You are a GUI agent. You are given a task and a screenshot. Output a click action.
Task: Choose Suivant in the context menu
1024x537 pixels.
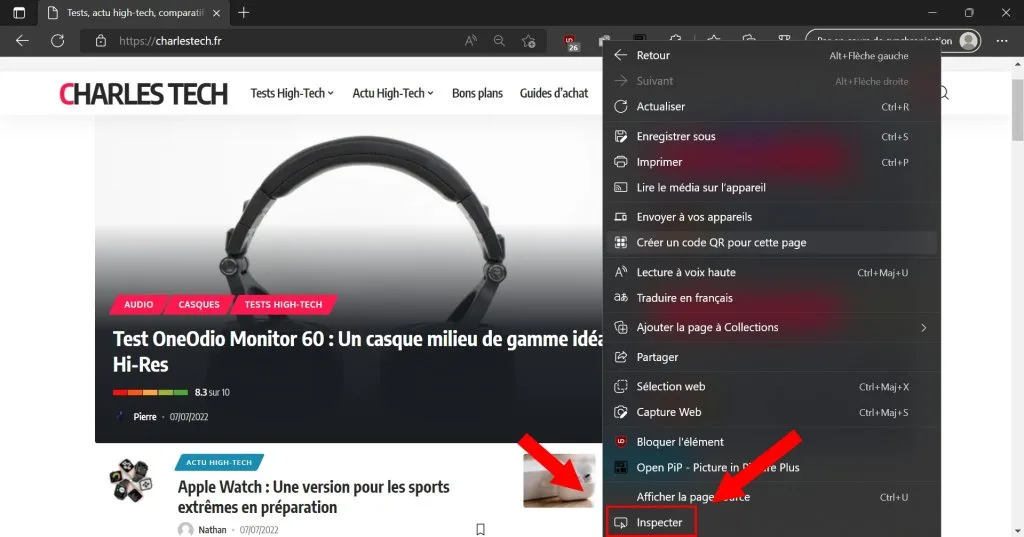pyautogui.click(x=771, y=81)
